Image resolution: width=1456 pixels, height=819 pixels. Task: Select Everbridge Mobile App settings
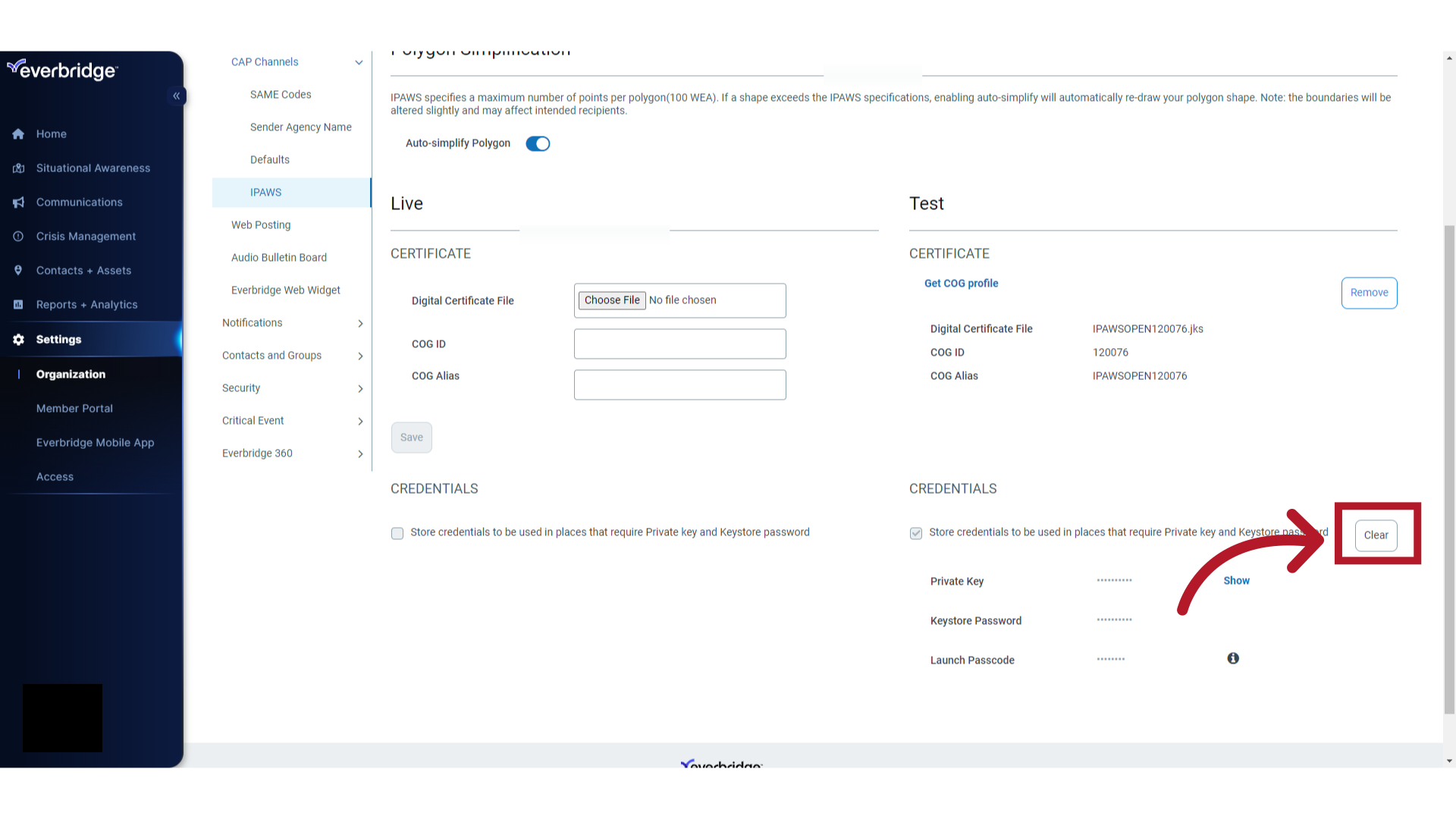click(x=96, y=443)
